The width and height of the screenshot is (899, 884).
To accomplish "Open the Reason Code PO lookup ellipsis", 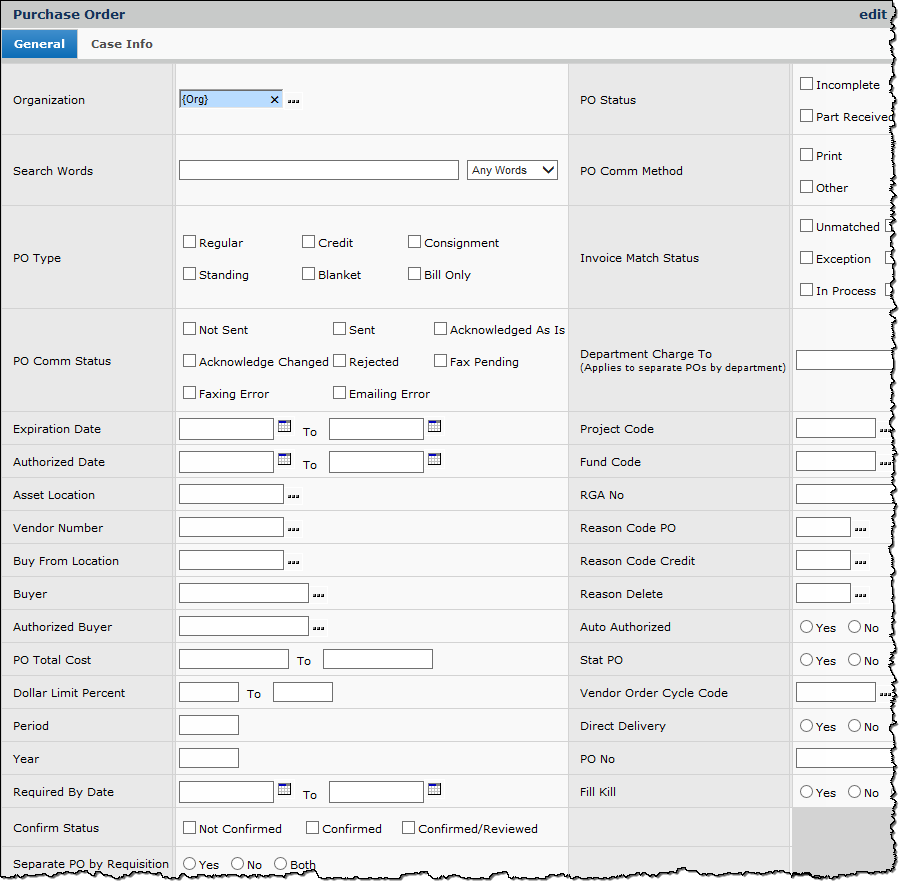I will 860,529.
